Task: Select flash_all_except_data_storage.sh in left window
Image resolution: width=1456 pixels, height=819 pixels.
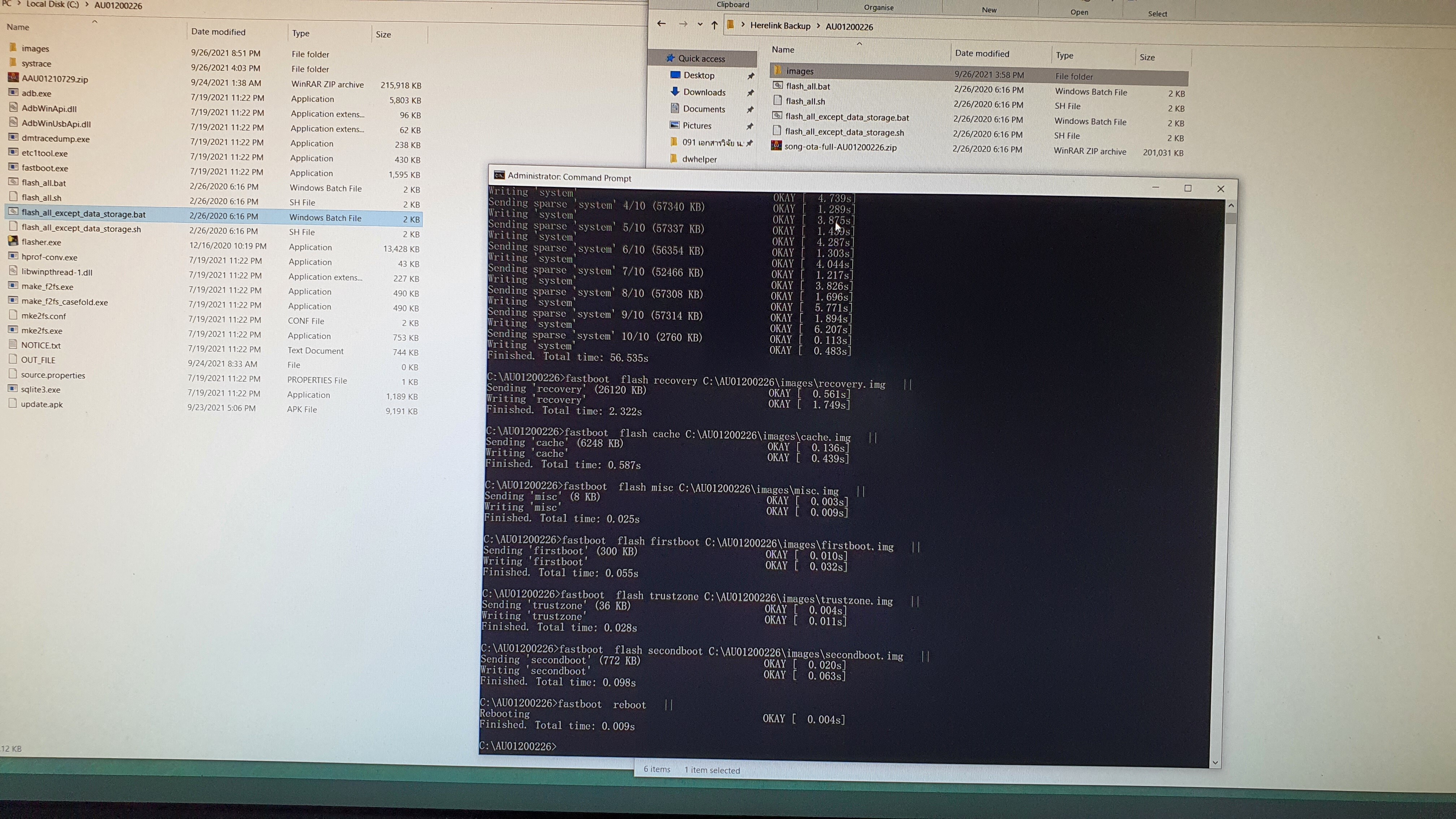Action: [x=81, y=228]
